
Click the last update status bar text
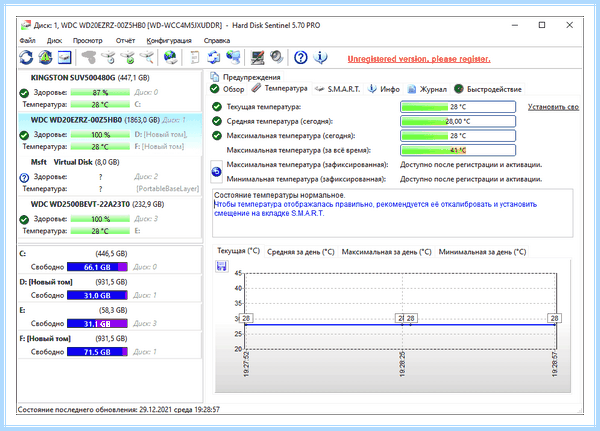tap(119, 410)
